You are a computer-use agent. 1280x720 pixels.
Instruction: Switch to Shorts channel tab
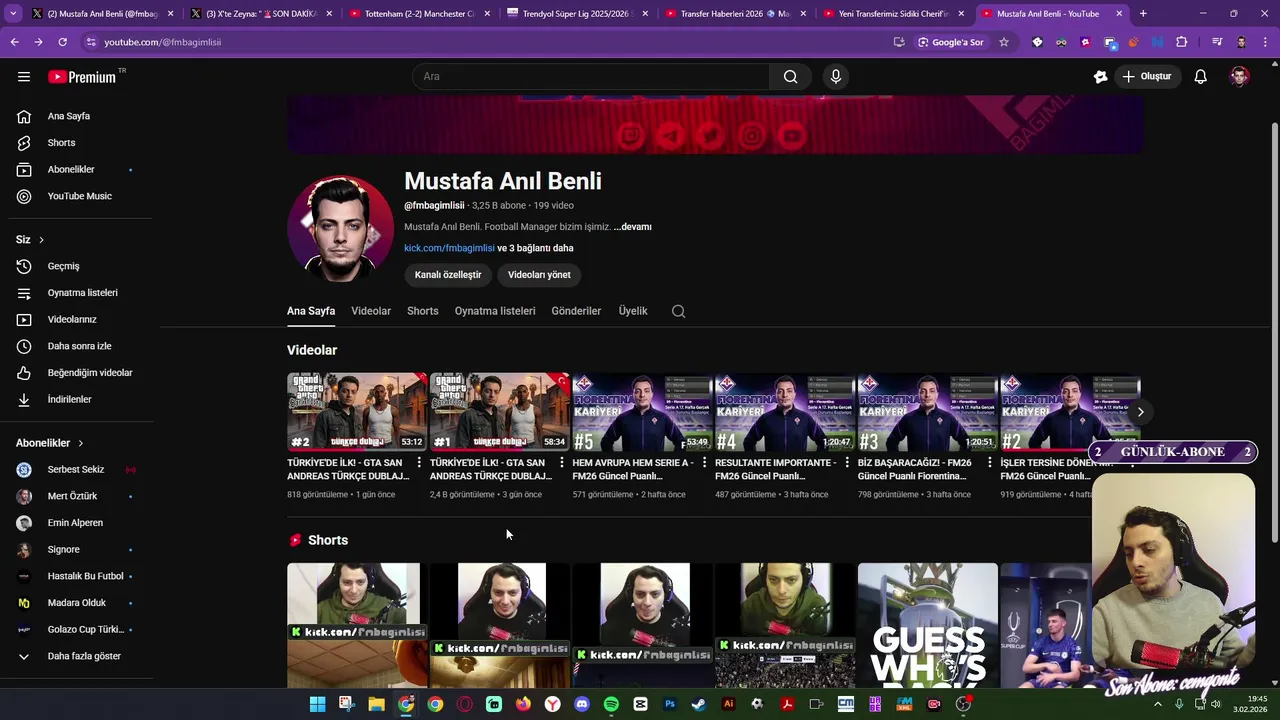point(422,311)
